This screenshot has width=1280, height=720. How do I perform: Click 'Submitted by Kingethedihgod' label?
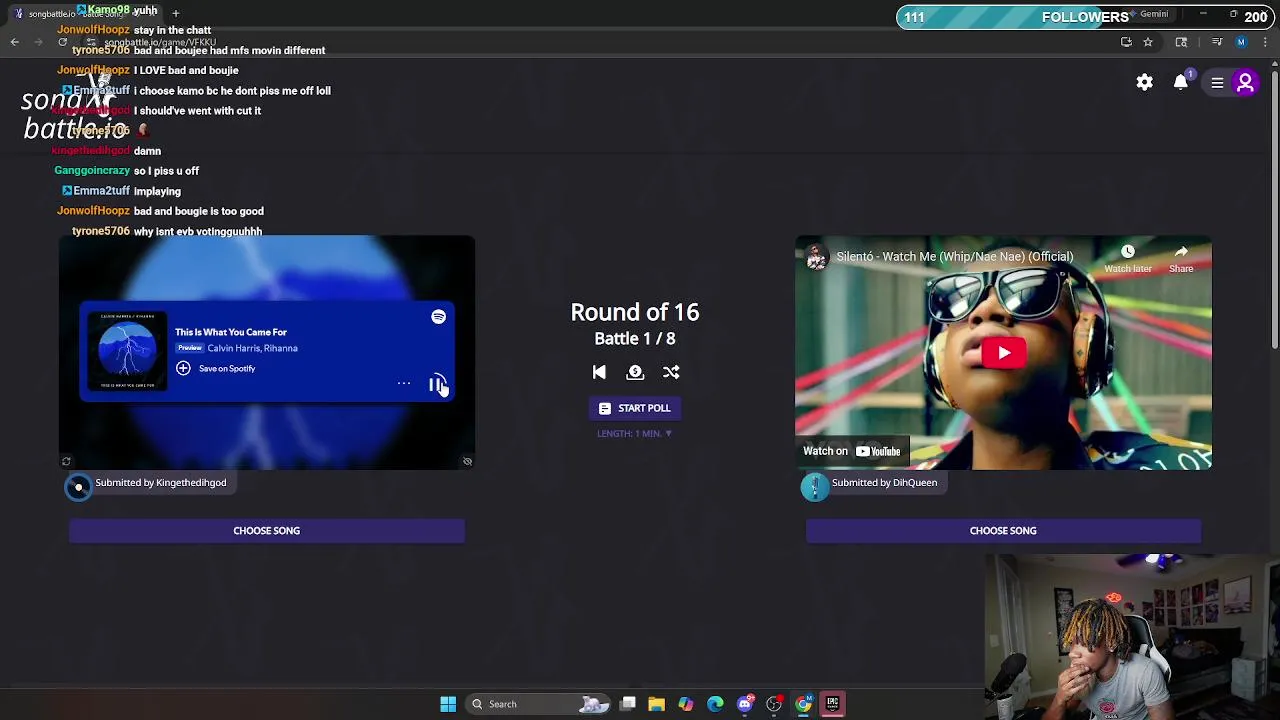tap(160, 483)
